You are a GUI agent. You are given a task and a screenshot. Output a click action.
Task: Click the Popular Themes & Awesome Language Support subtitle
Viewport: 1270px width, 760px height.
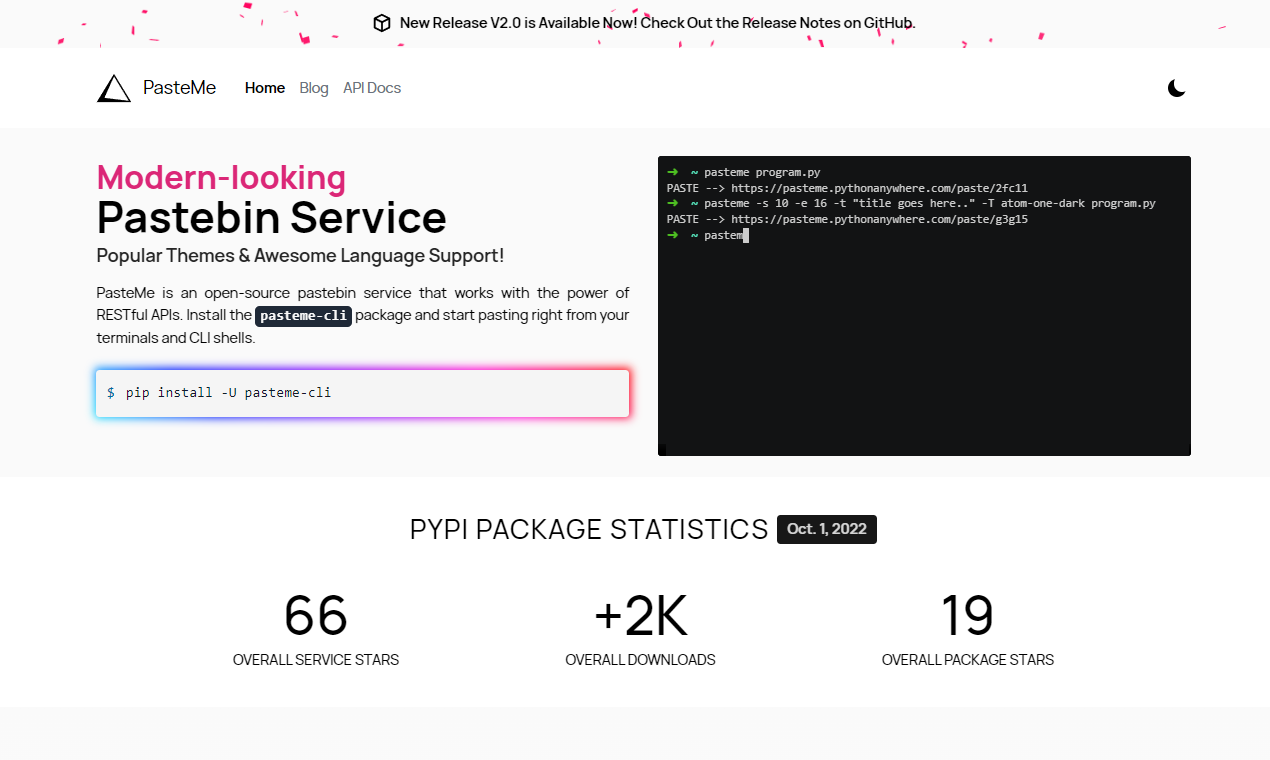coord(300,255)
